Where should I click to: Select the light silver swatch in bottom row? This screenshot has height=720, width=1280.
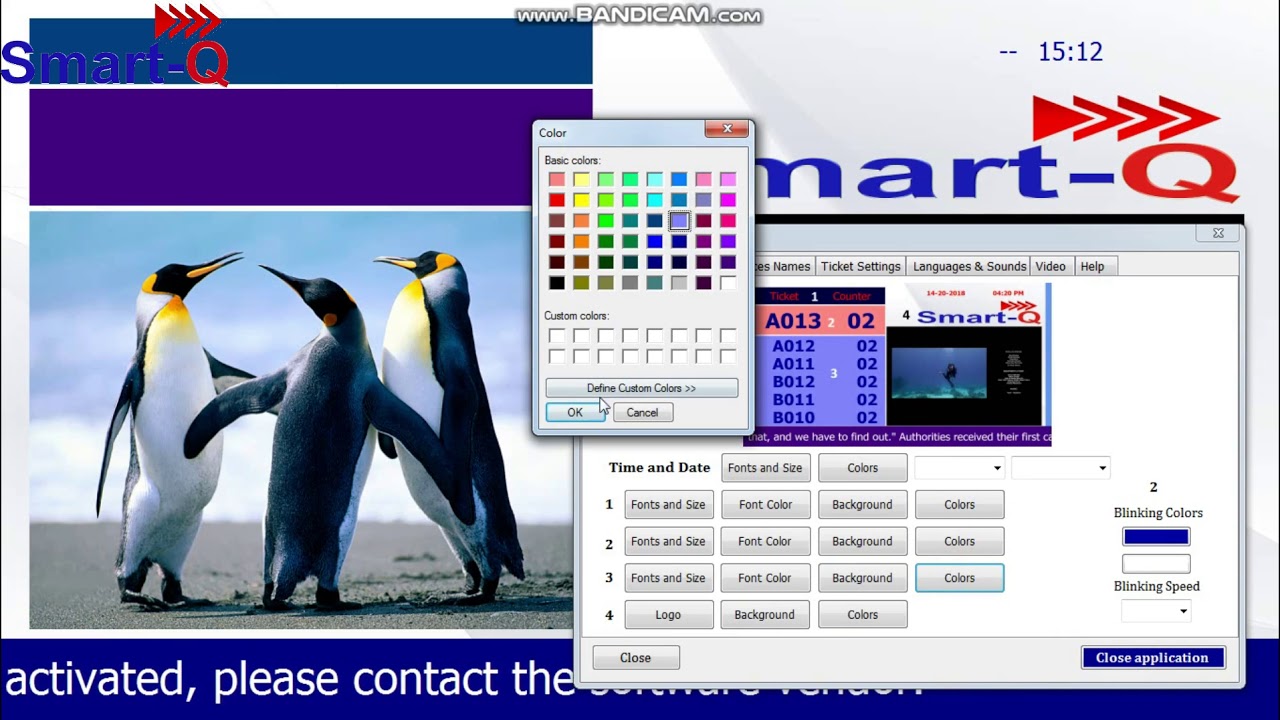(679, 283)
